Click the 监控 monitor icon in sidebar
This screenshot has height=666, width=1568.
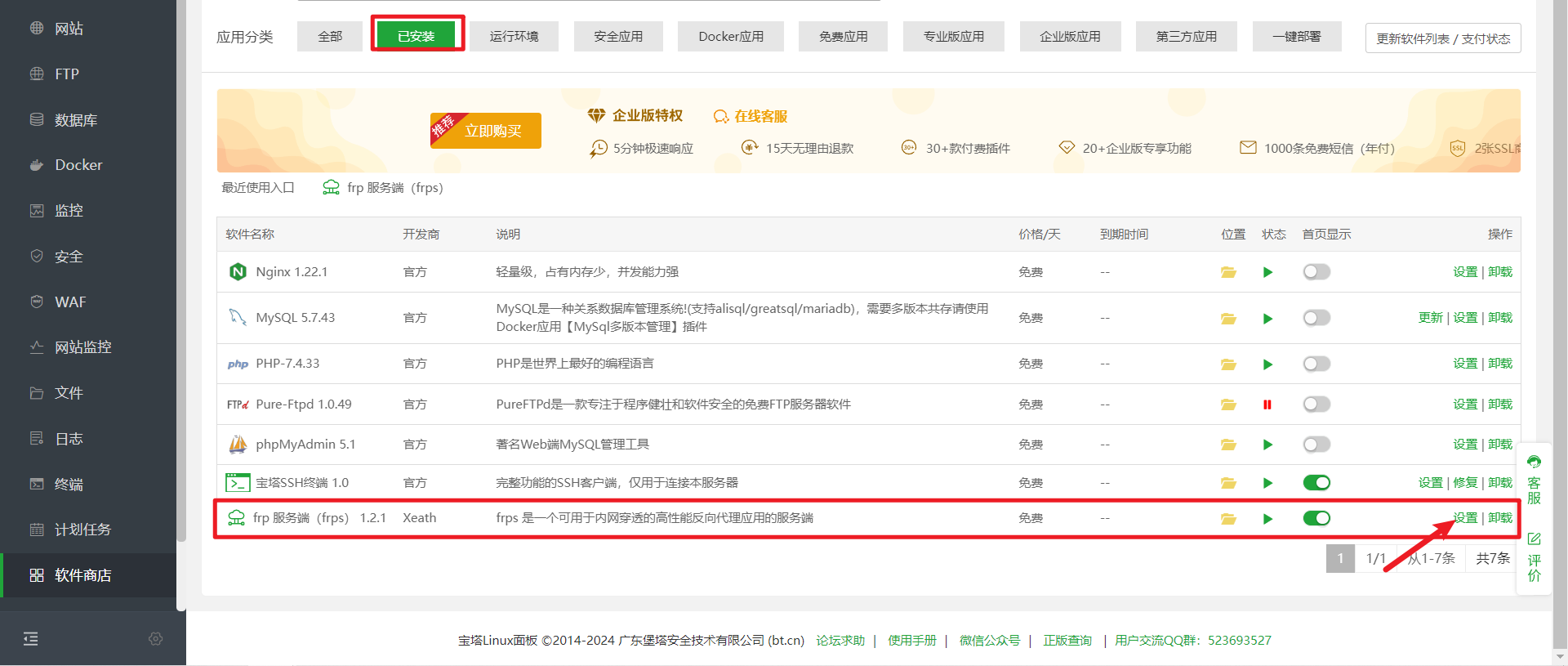point(37,211)
